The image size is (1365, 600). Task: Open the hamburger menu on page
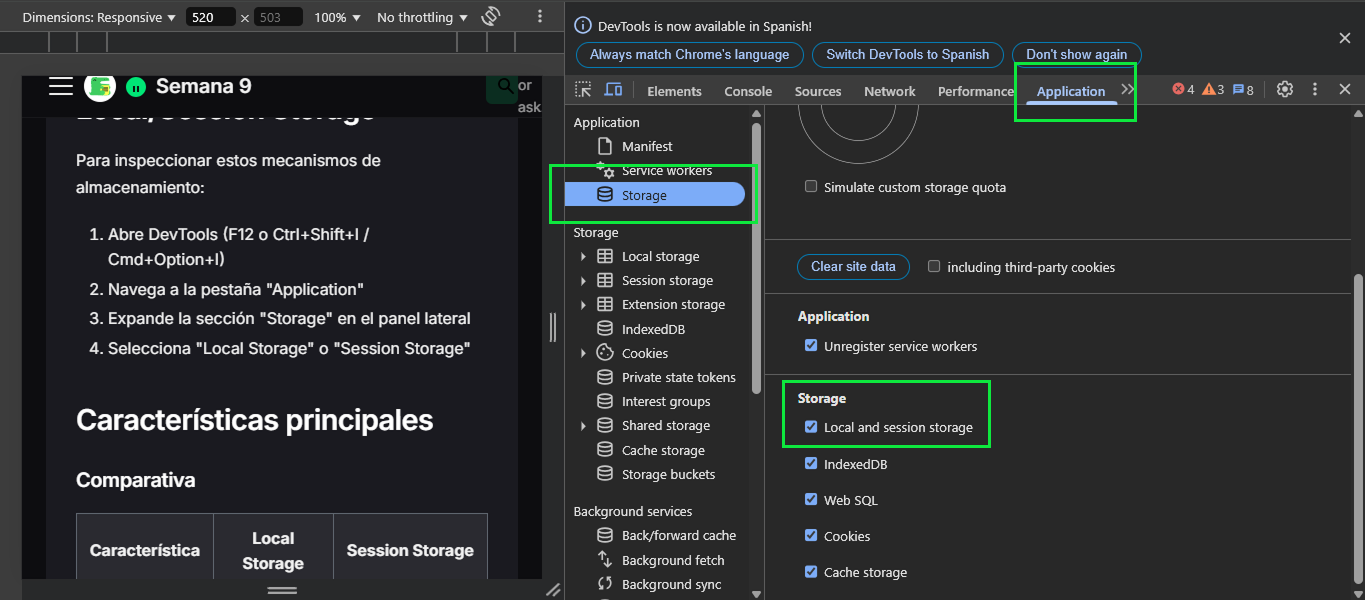coord(61,87)
